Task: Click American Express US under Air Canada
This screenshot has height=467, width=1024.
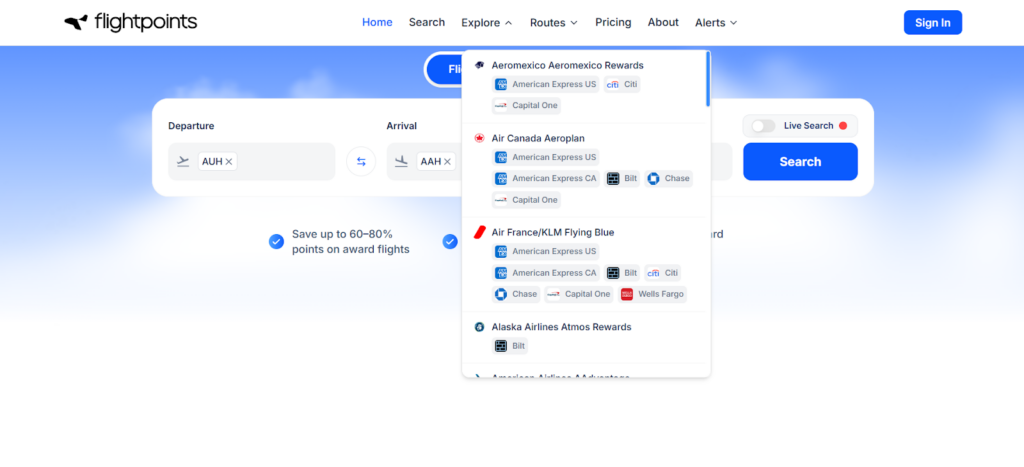Action: (546, 157)
